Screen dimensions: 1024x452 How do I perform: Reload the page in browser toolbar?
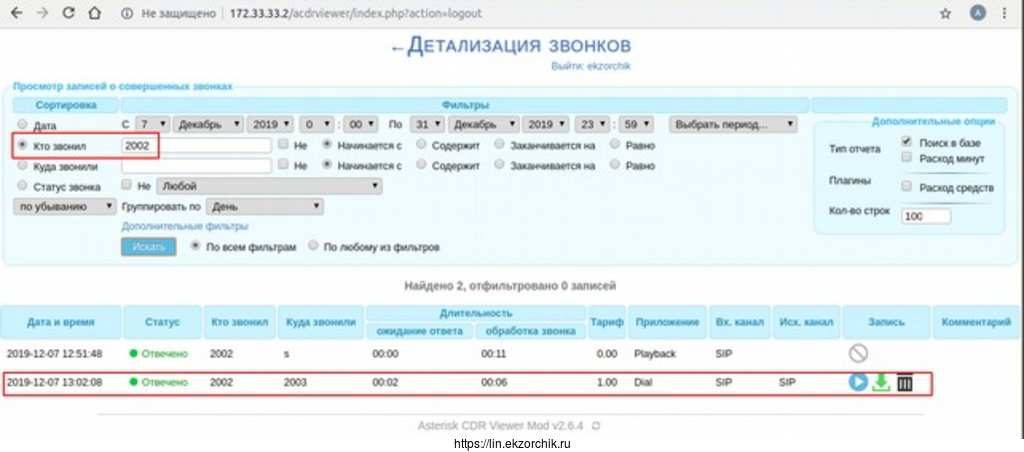67,15
